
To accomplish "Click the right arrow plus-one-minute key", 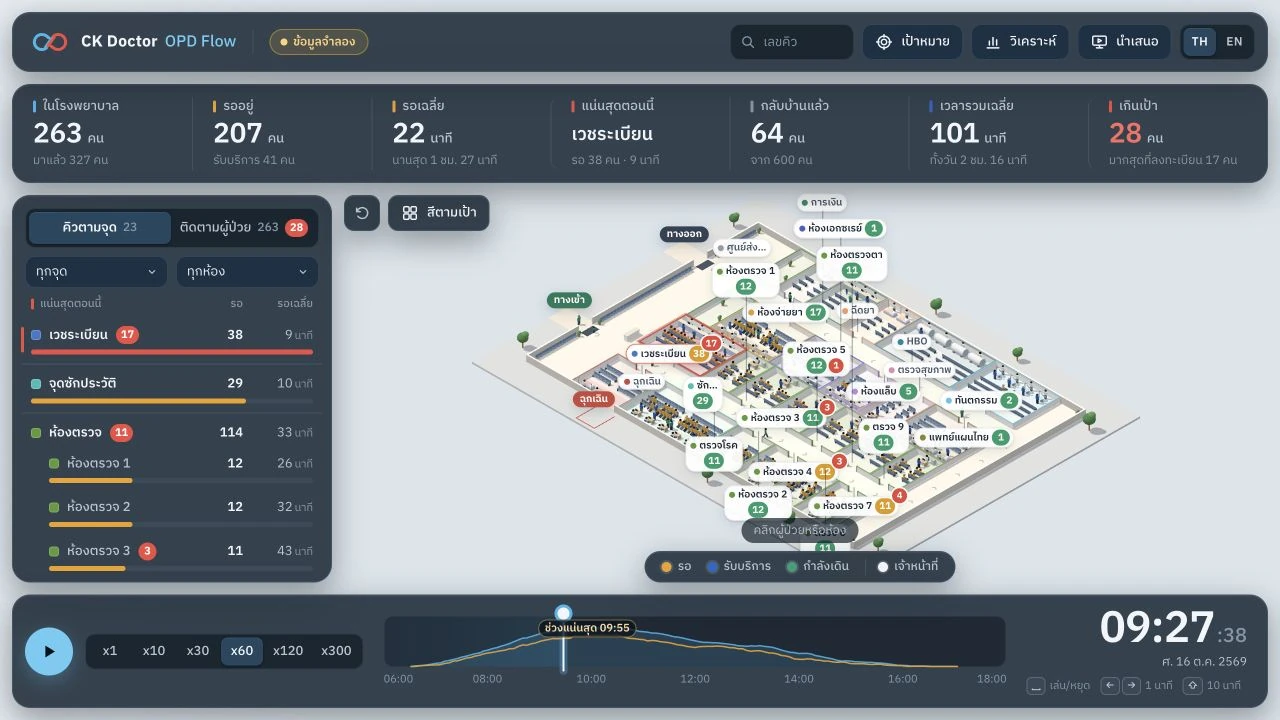I will click(x=1131, y=686).
